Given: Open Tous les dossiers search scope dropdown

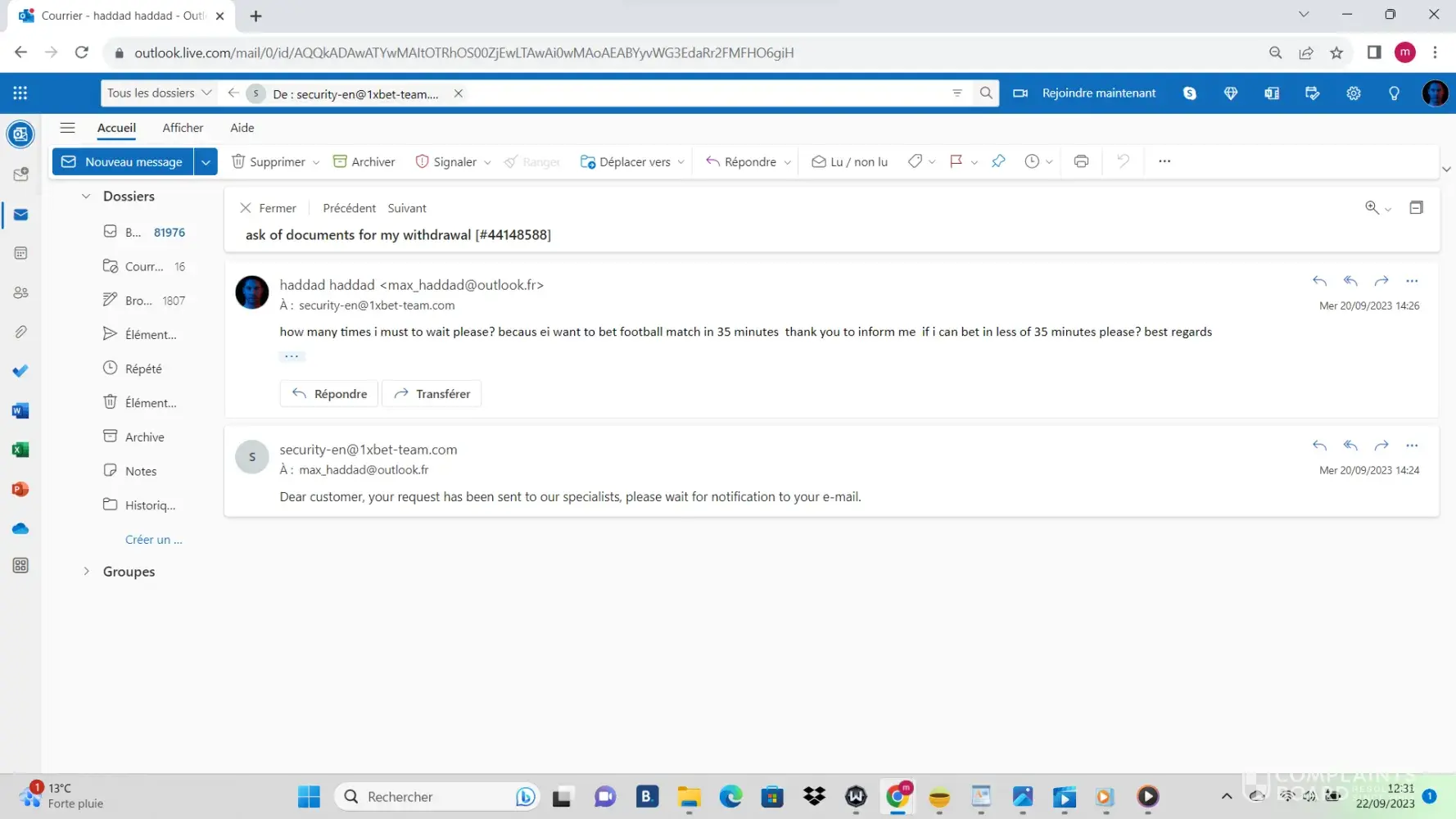Looking at the screenshot, I should click(159, 93).
